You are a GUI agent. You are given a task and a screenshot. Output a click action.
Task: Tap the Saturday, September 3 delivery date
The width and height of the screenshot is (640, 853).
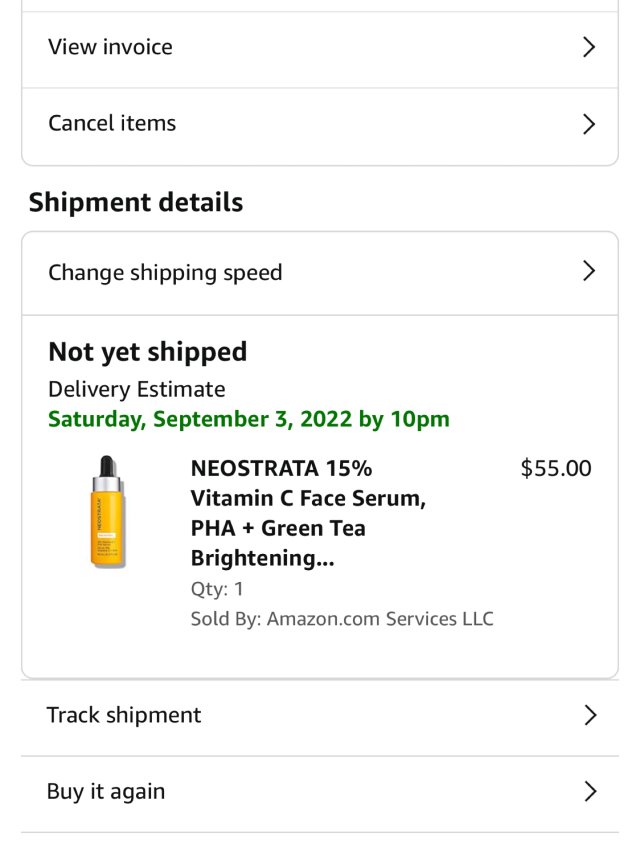(x=249, y=419)
